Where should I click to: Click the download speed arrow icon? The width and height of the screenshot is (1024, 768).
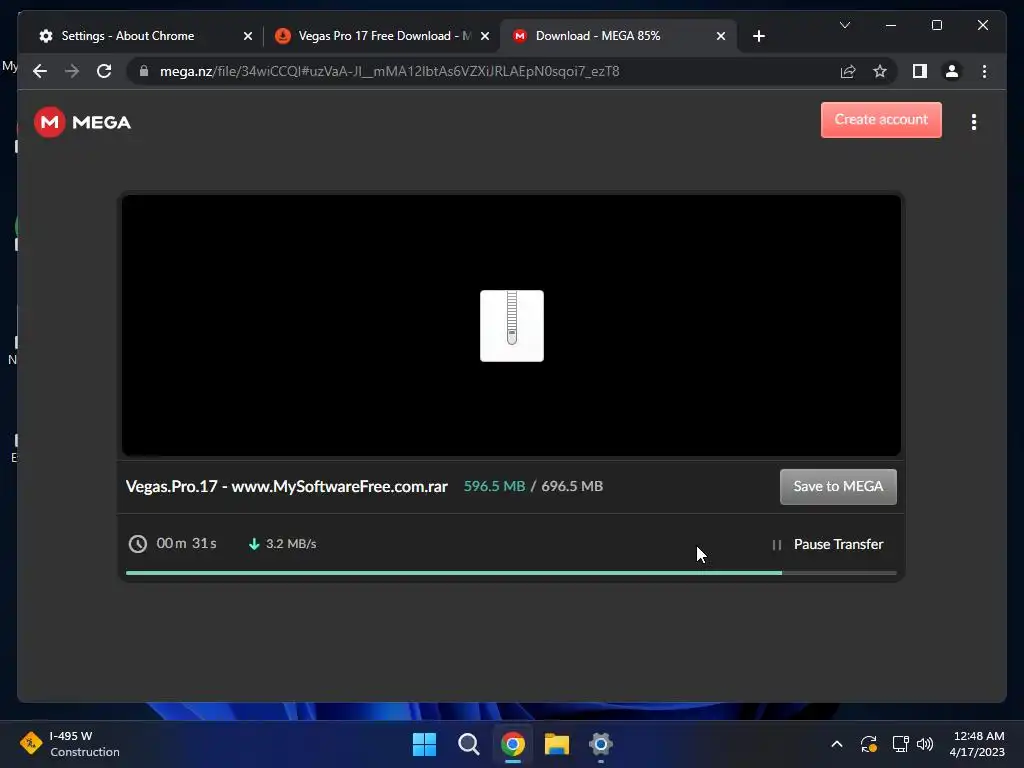point(254,543)
